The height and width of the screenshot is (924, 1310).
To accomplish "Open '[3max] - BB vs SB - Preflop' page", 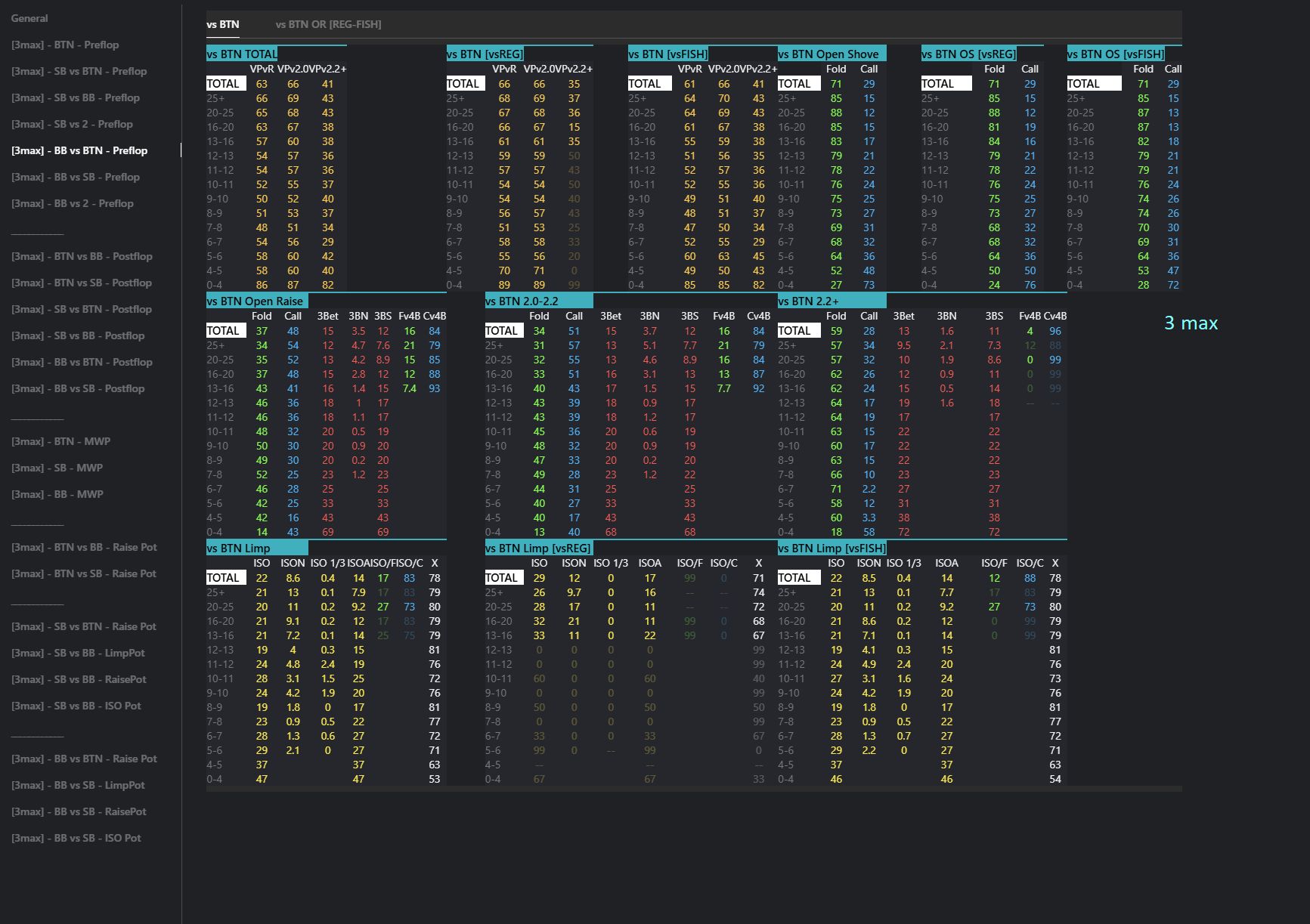I will (76, 177).
